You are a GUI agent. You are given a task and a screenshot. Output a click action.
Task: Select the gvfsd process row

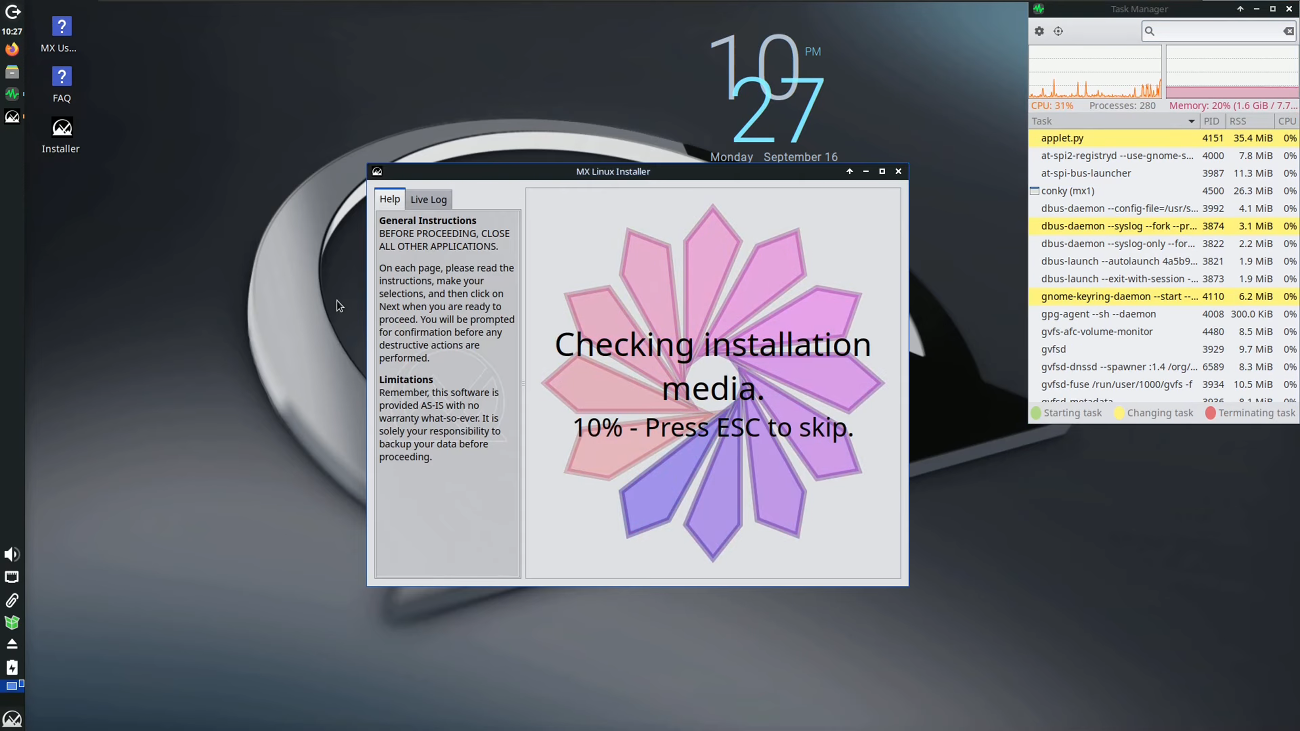click(1164, 349)
